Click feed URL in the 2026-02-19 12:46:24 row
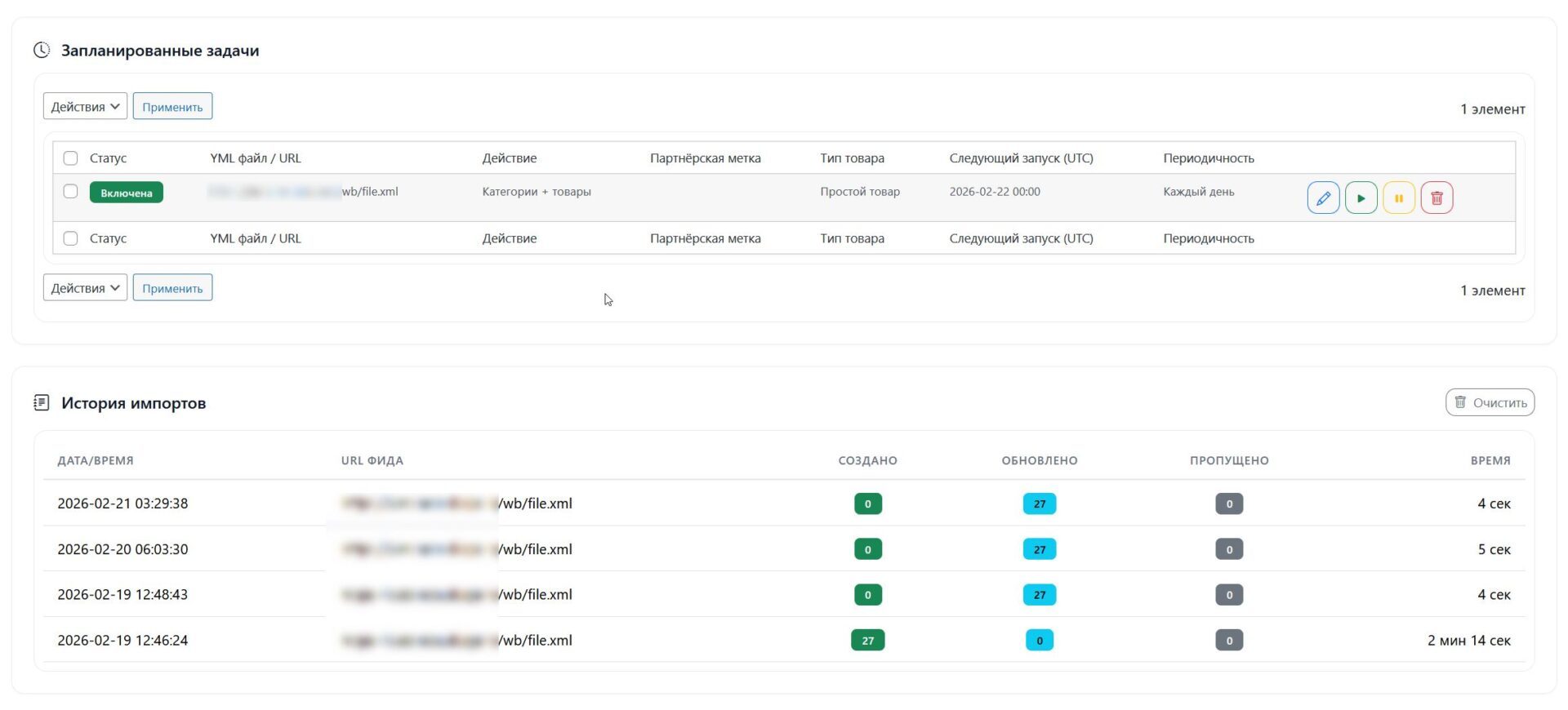Image resolution: width=1568 pixels, height=710 pixels. (457, 641)
